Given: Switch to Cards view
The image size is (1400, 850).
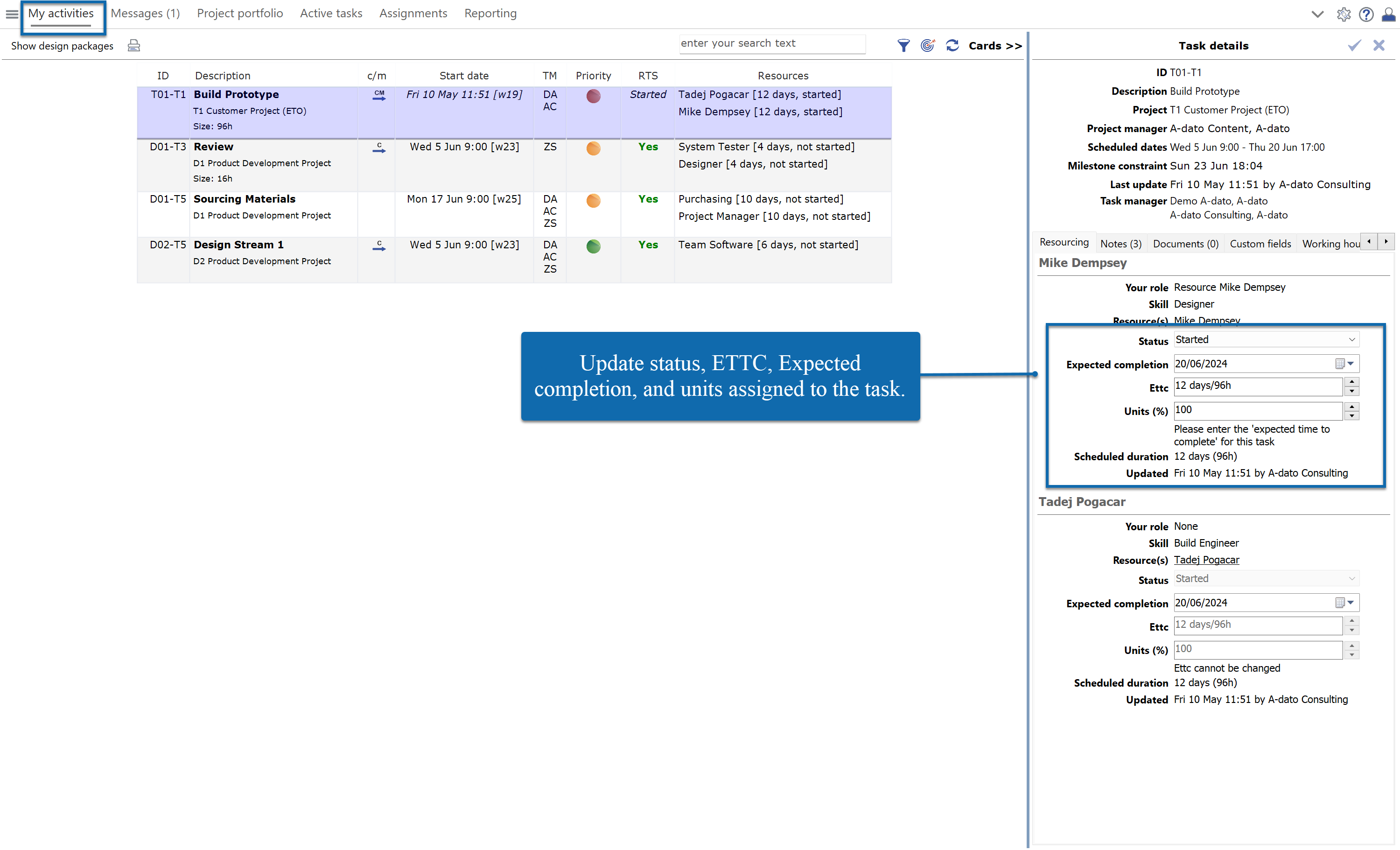Looking at the screenshot, I should [x=995, y=45].
